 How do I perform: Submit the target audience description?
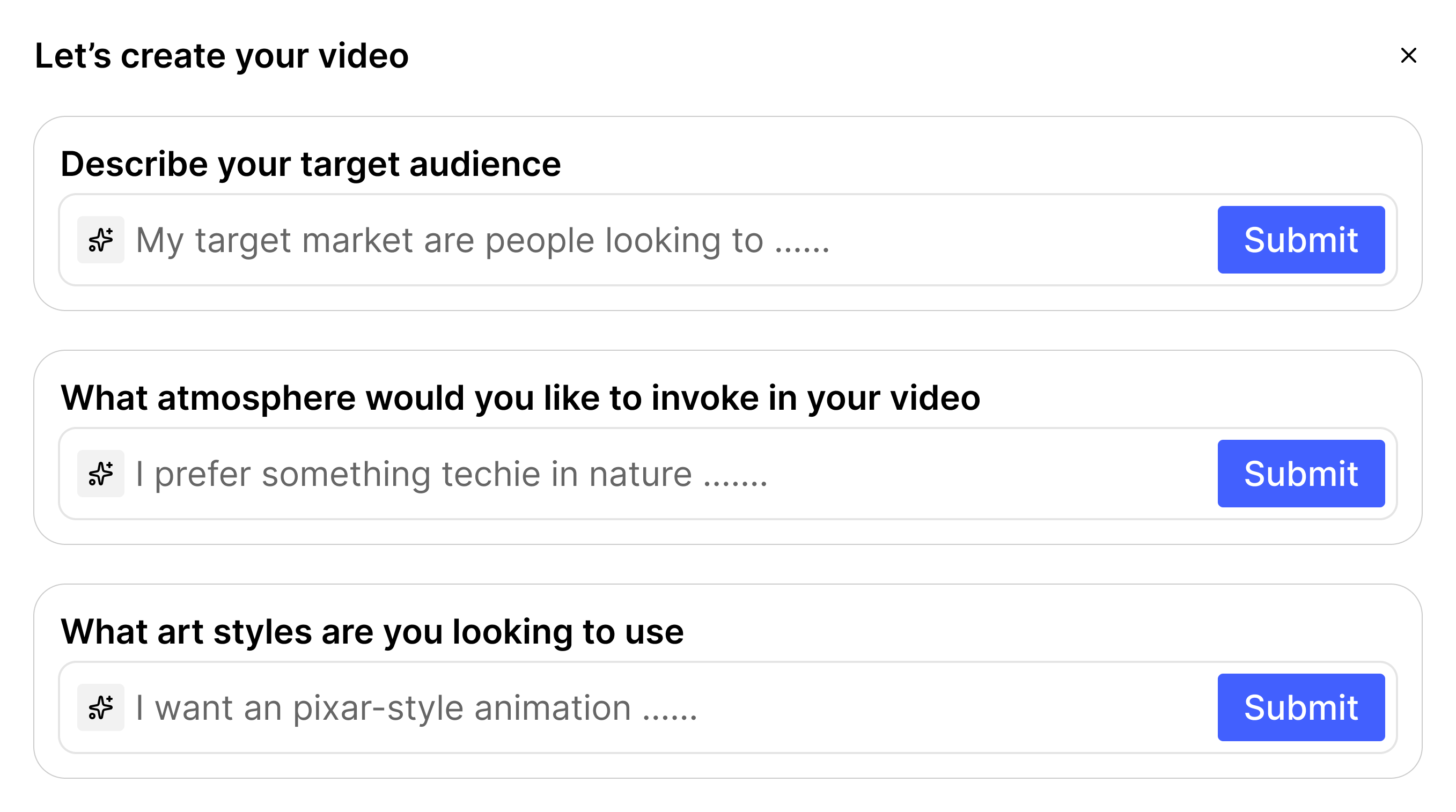pos(1300,240)
